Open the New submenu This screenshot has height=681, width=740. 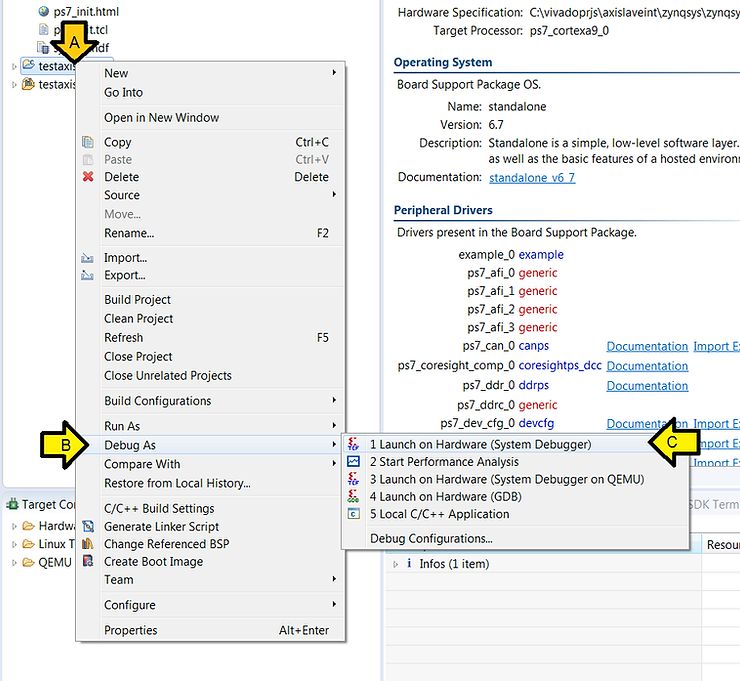210,73
